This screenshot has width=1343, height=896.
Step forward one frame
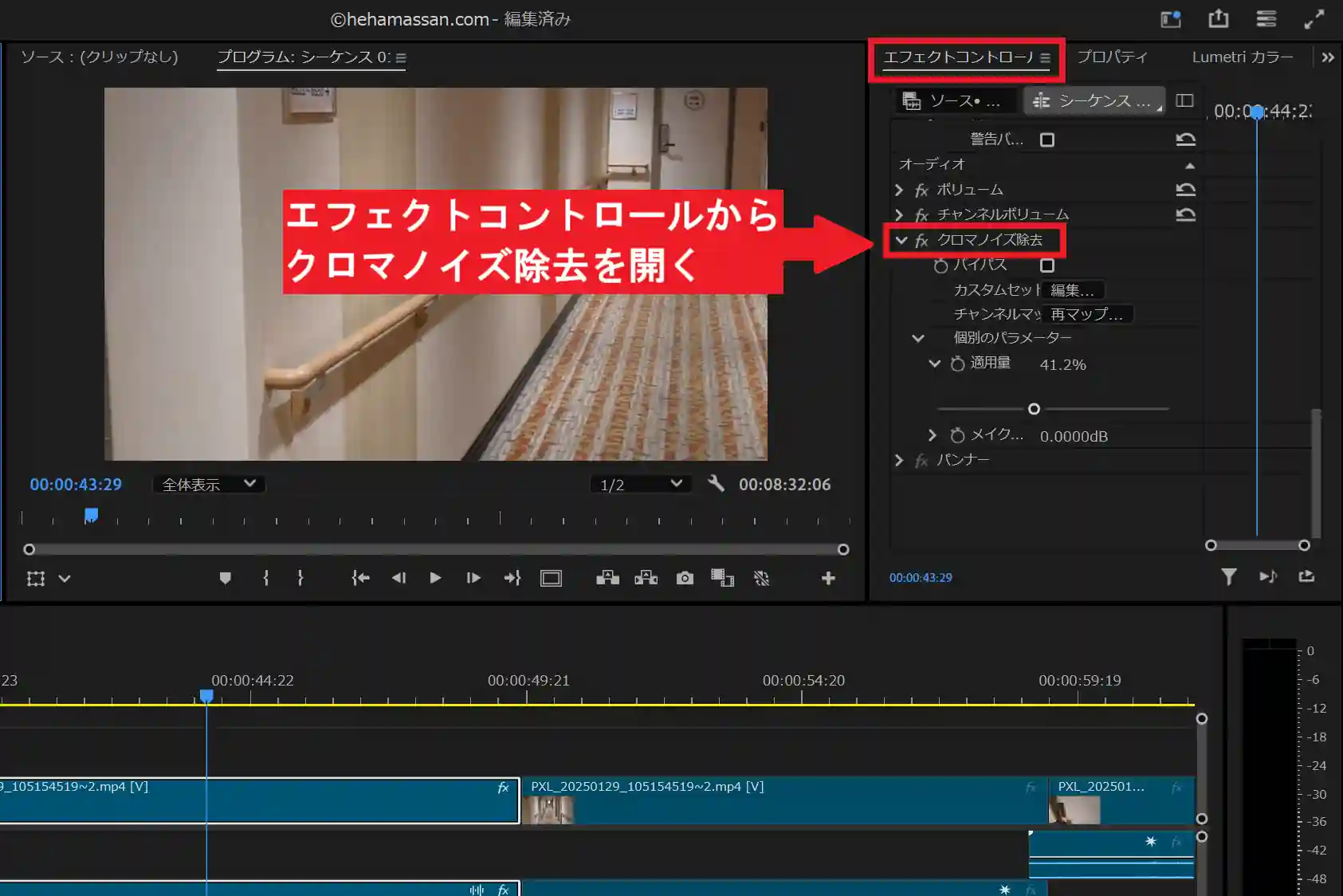pyautogui.click(x=473, y=578)
